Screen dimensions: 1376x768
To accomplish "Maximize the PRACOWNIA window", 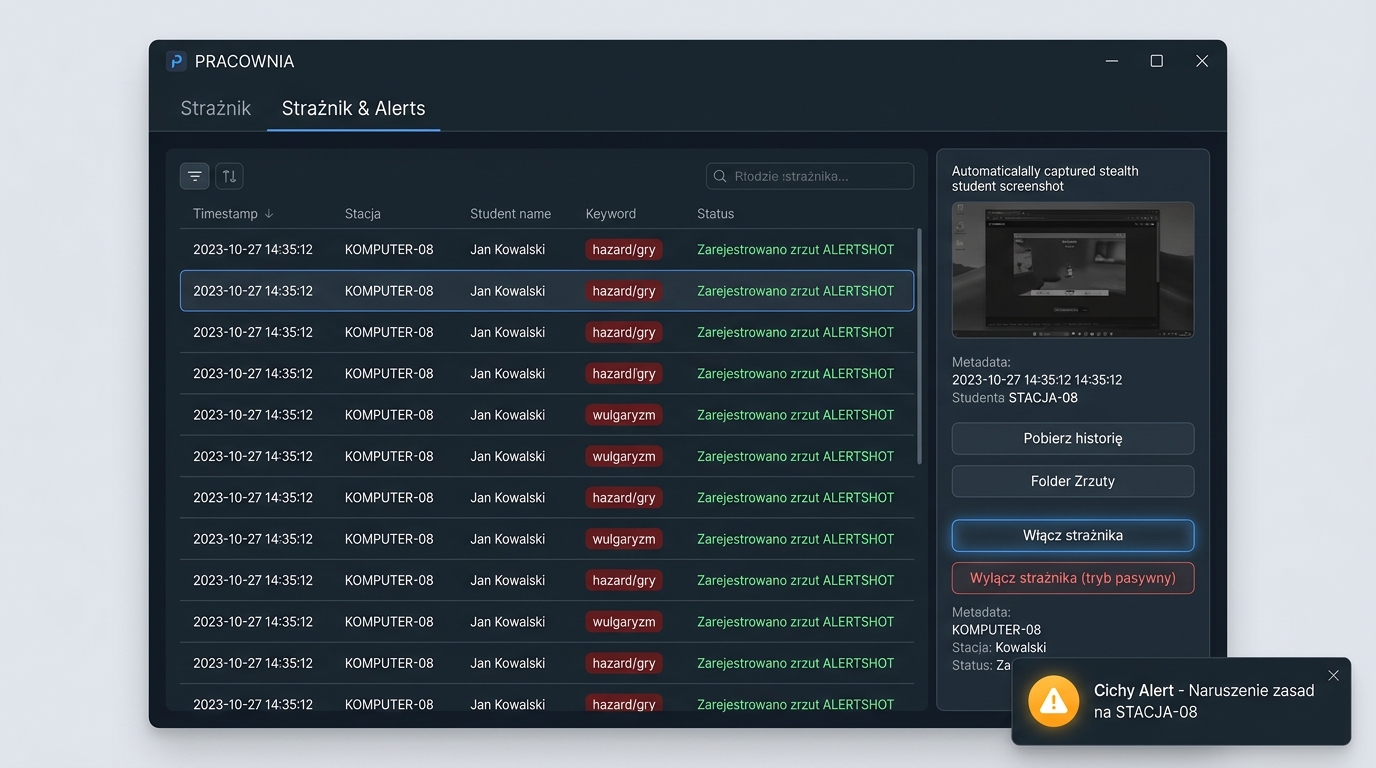I will [x=1157, y=61].
